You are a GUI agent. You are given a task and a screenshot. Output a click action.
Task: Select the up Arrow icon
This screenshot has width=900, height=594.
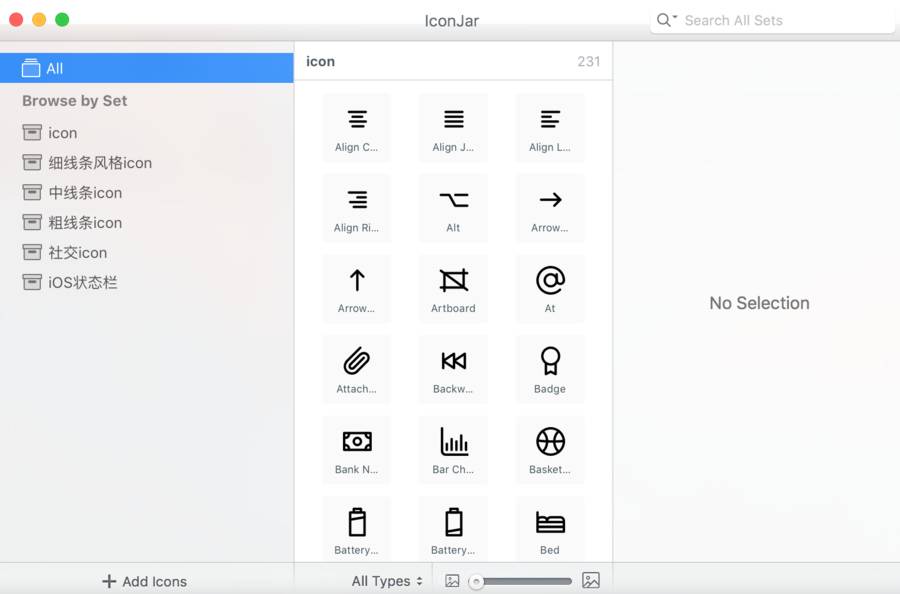356,289
